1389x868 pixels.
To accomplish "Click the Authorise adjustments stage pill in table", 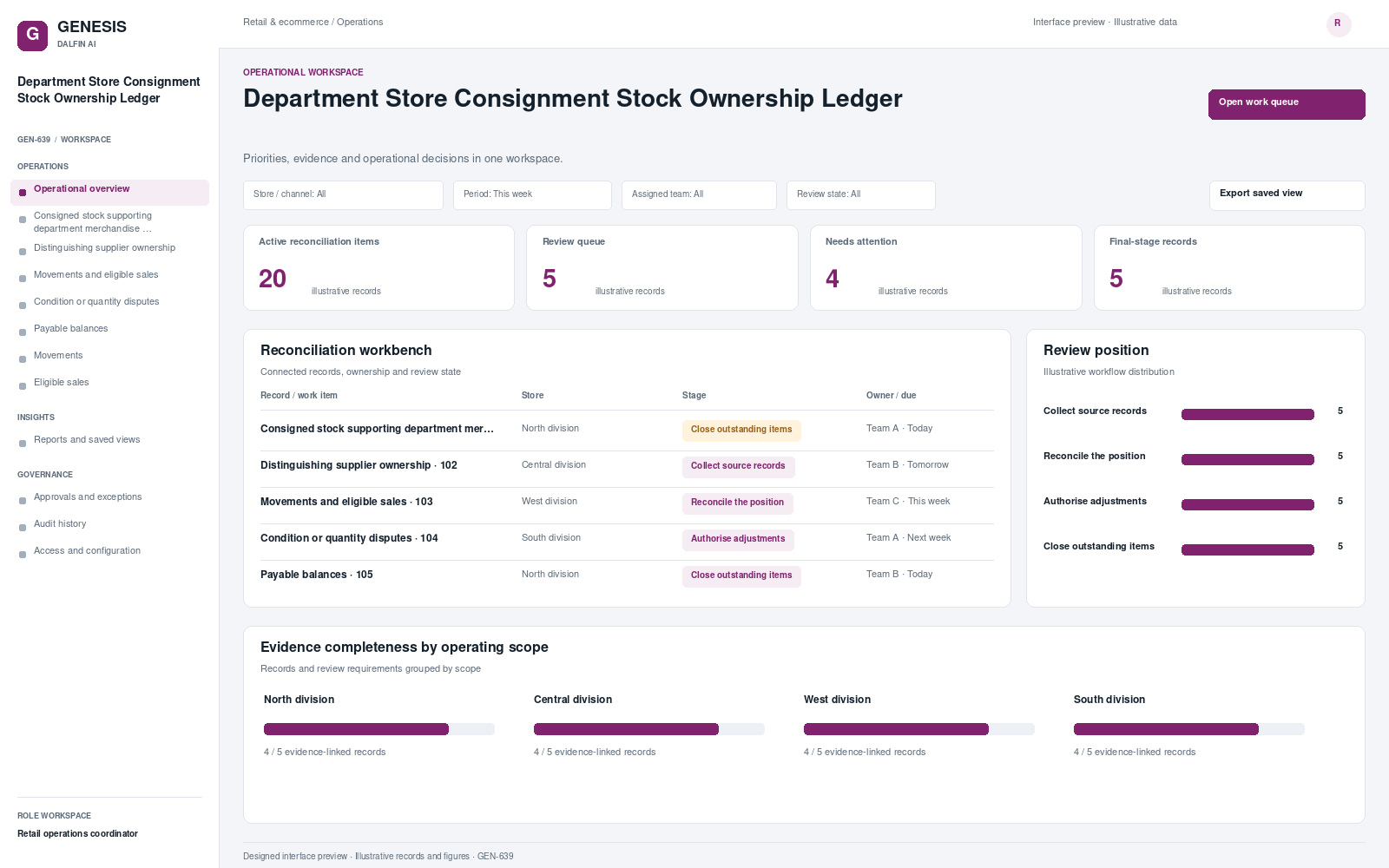I will tap(738, 539).
